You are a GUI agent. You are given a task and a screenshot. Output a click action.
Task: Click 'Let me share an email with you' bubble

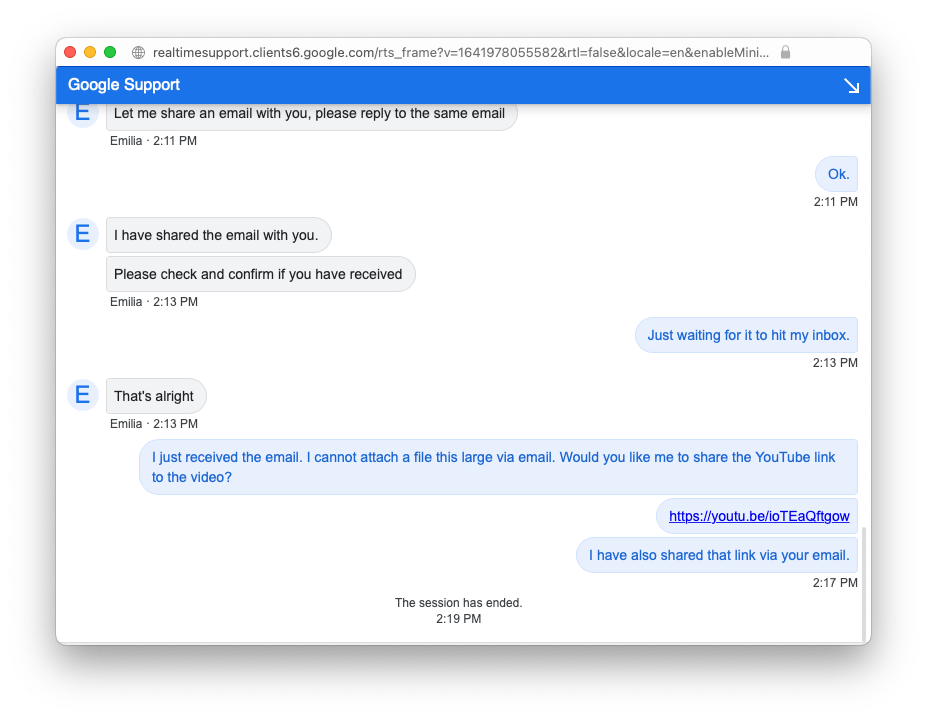coord(310,114)
